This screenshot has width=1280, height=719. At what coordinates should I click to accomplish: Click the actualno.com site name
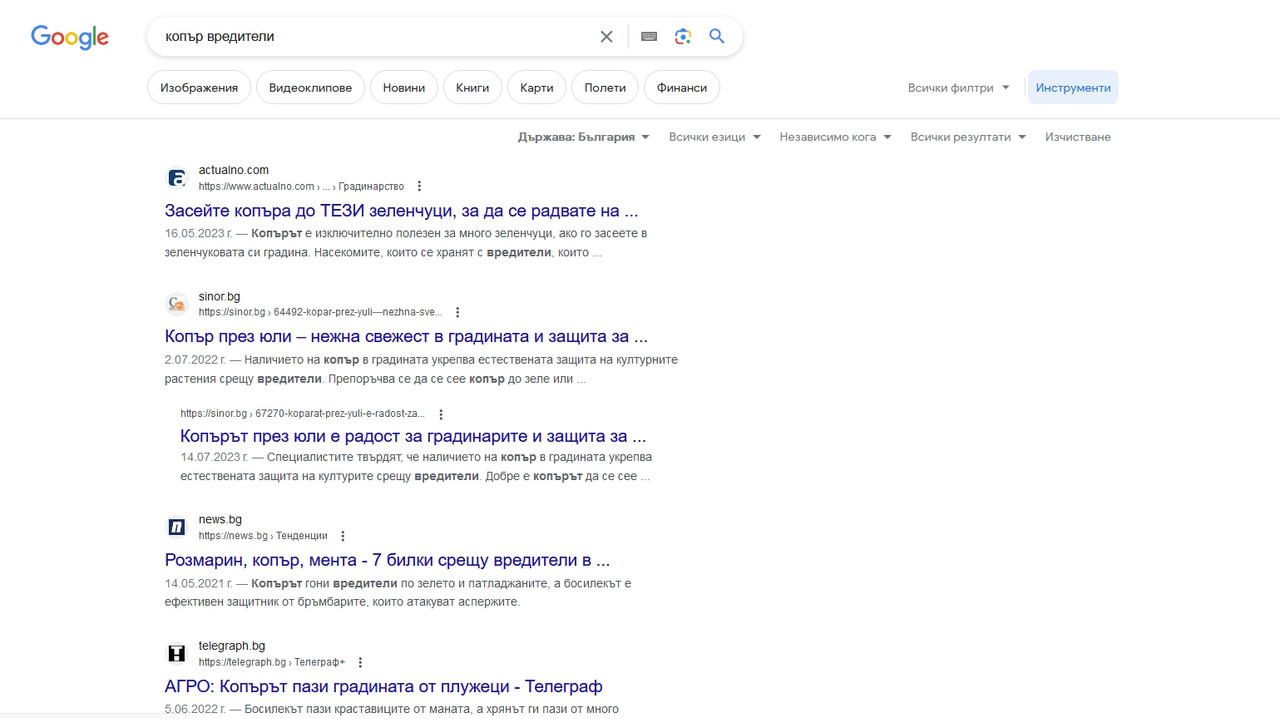pyautogui.click(x=233, y=170)
